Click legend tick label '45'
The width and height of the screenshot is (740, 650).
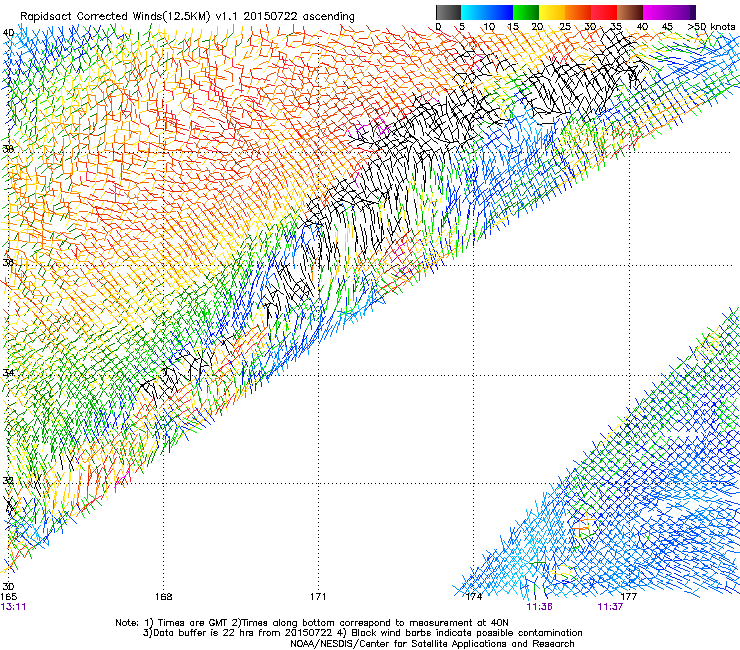pos(667,27)
